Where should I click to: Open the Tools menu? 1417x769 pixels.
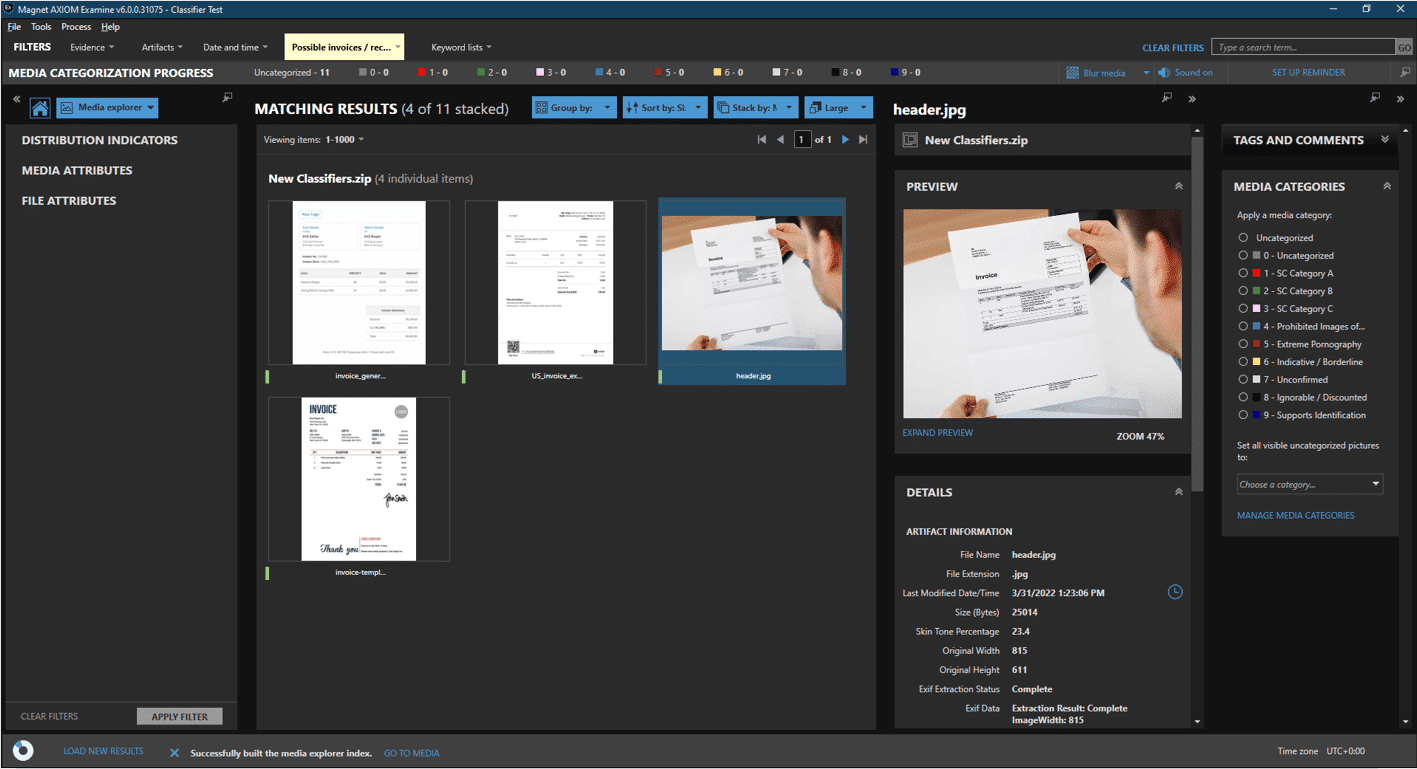point(41,27)
